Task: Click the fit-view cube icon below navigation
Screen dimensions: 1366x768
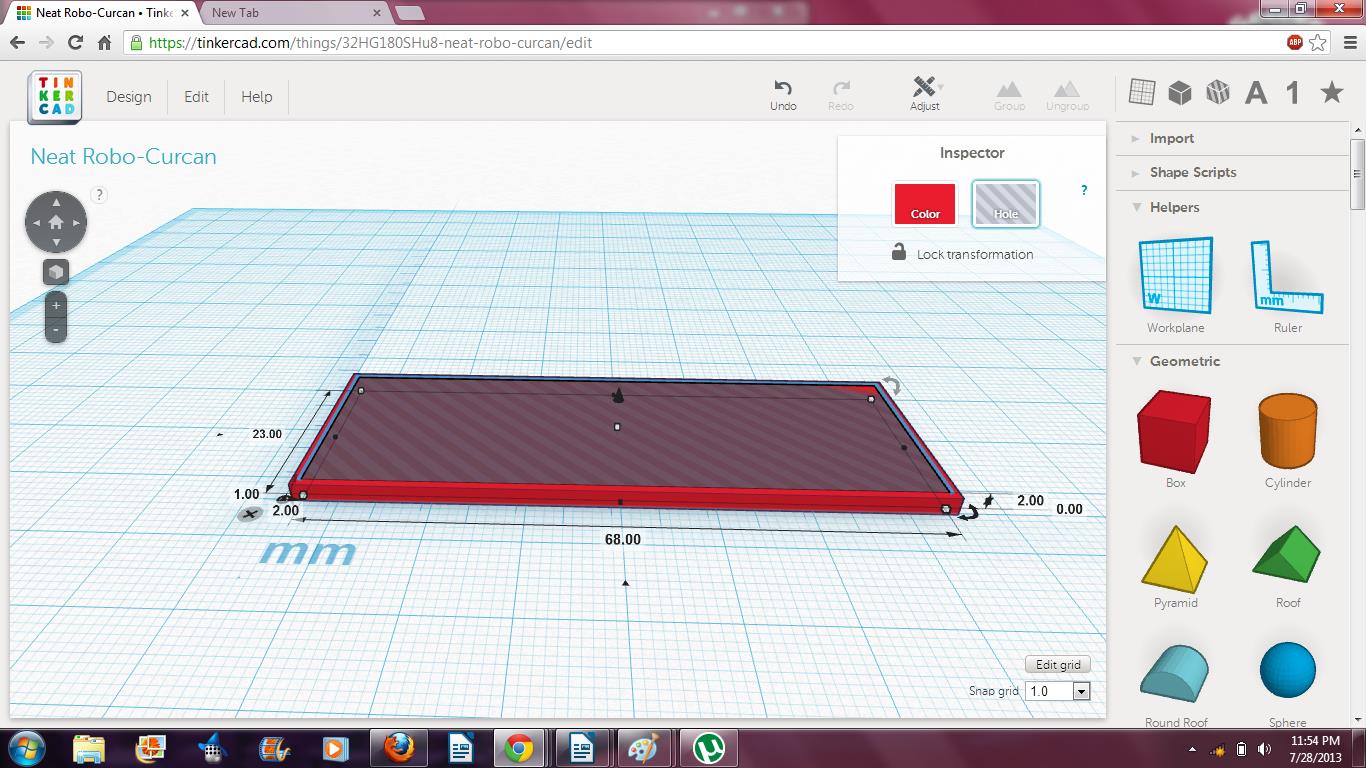Action: 56,272
